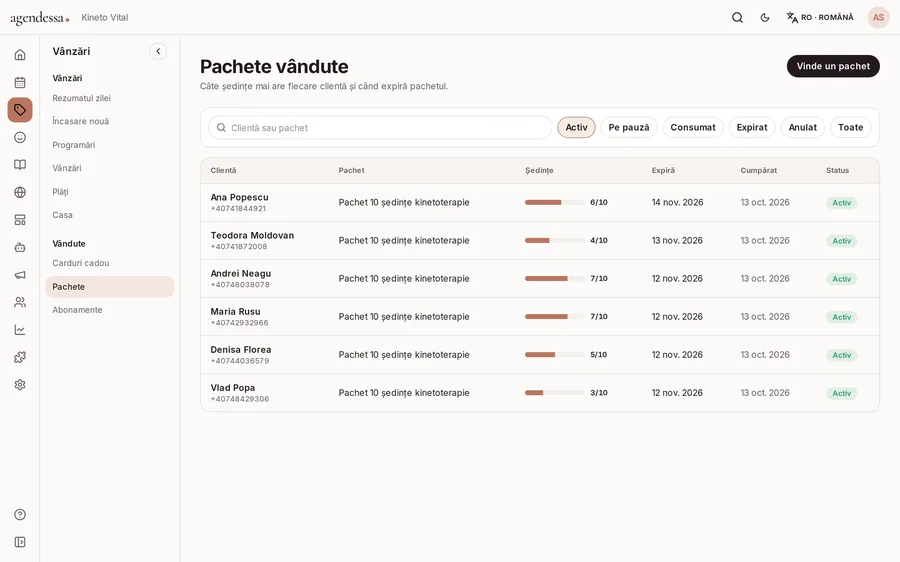Open the Integrations puzzle icon
Image resolution: width=900 pixels, height=562 pixels.
coord(20,358)
